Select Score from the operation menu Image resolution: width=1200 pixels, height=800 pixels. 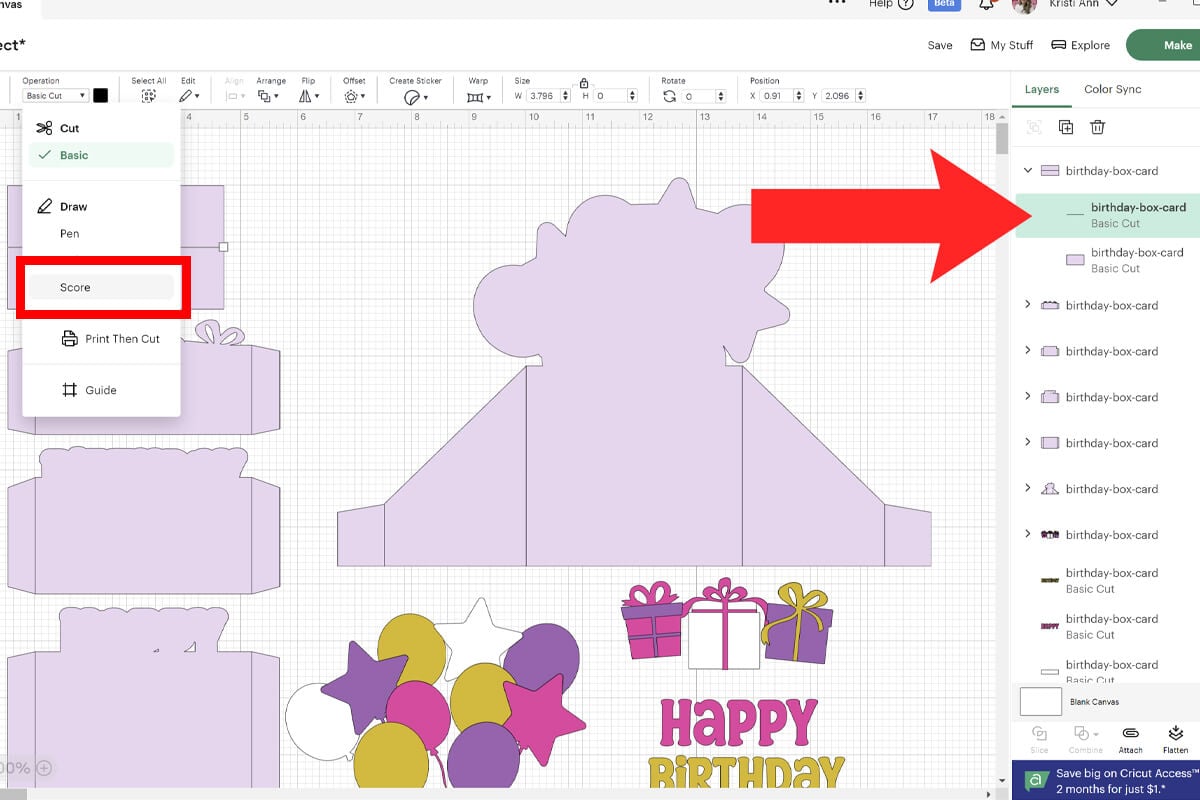pyautogui.click(x=75, y=287)
